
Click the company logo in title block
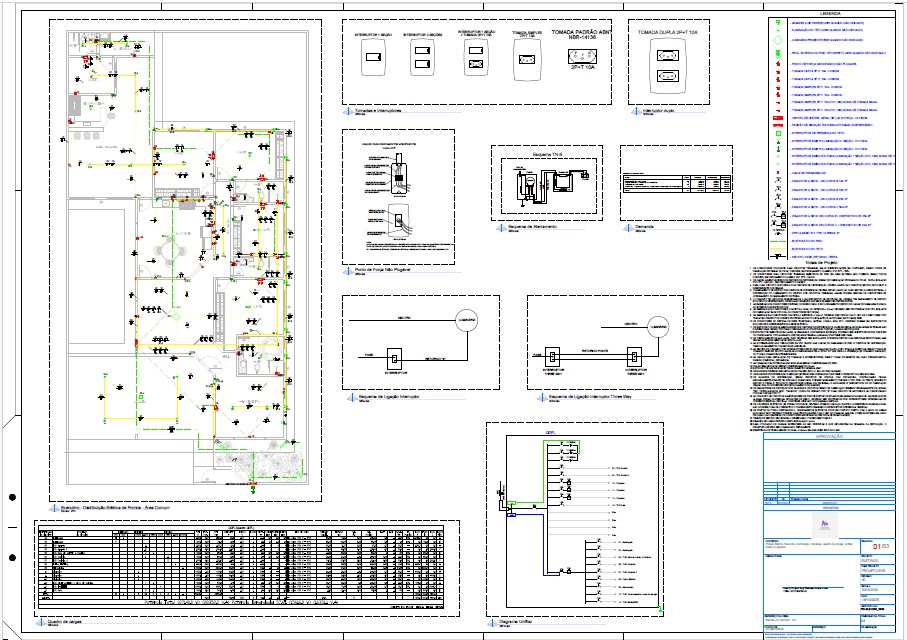[x=825, y=525]
